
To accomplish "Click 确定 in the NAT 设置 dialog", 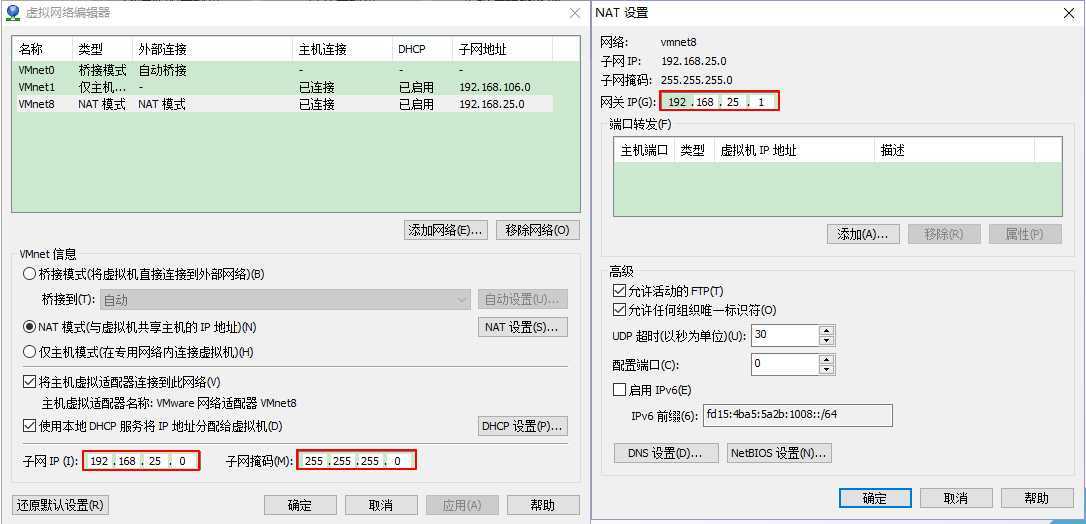I will 875,498.
